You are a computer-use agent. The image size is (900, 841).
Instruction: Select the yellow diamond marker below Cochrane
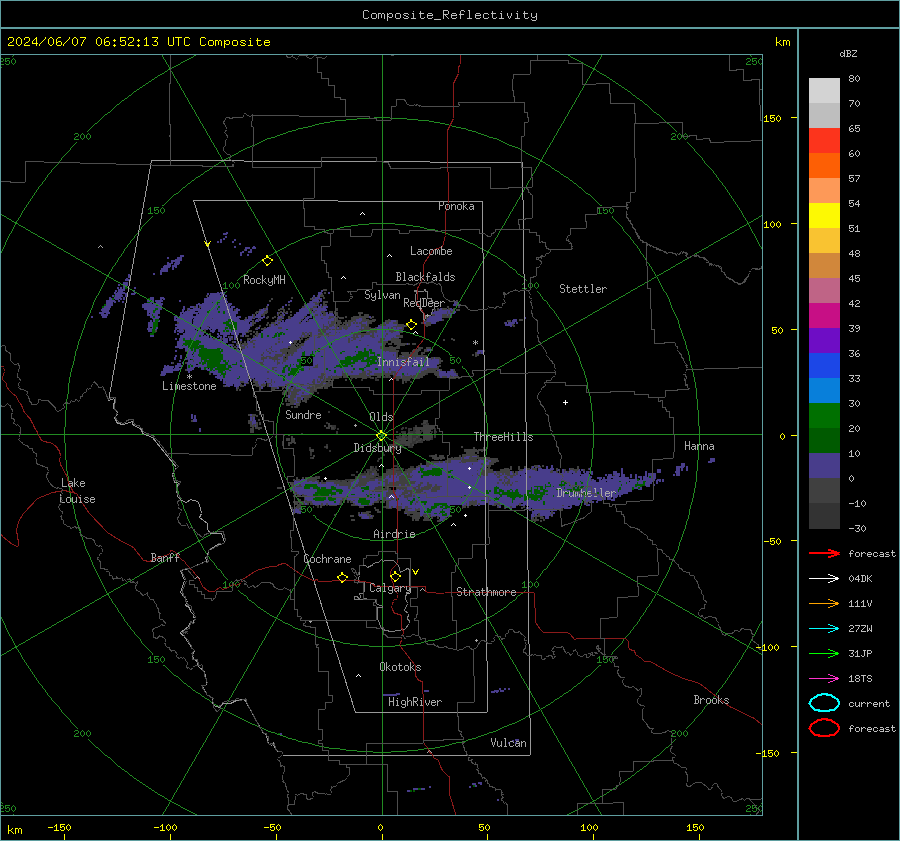coord(342,577)
